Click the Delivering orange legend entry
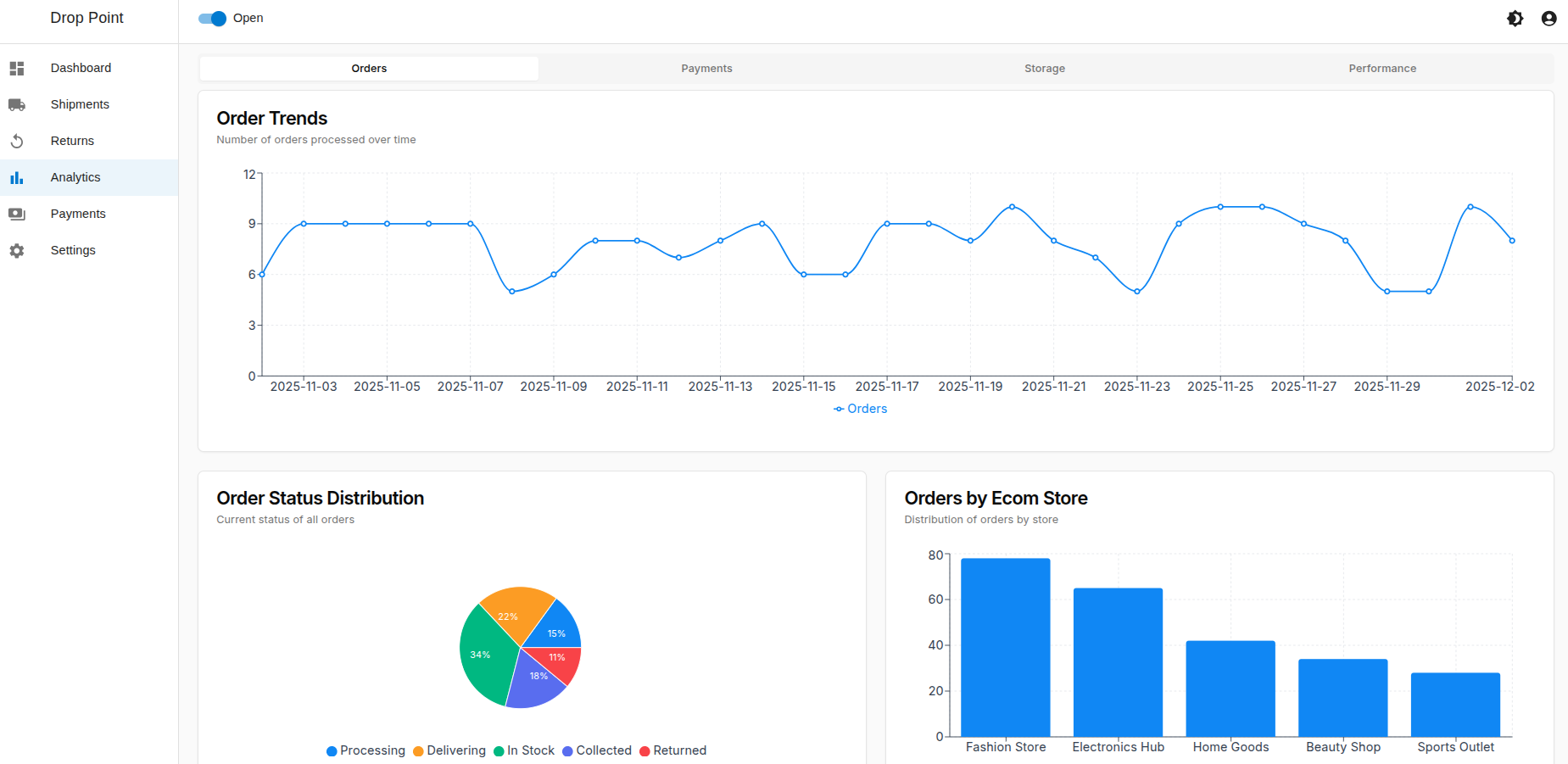This screenshot has height=764, width=1568. click(449, 750)
